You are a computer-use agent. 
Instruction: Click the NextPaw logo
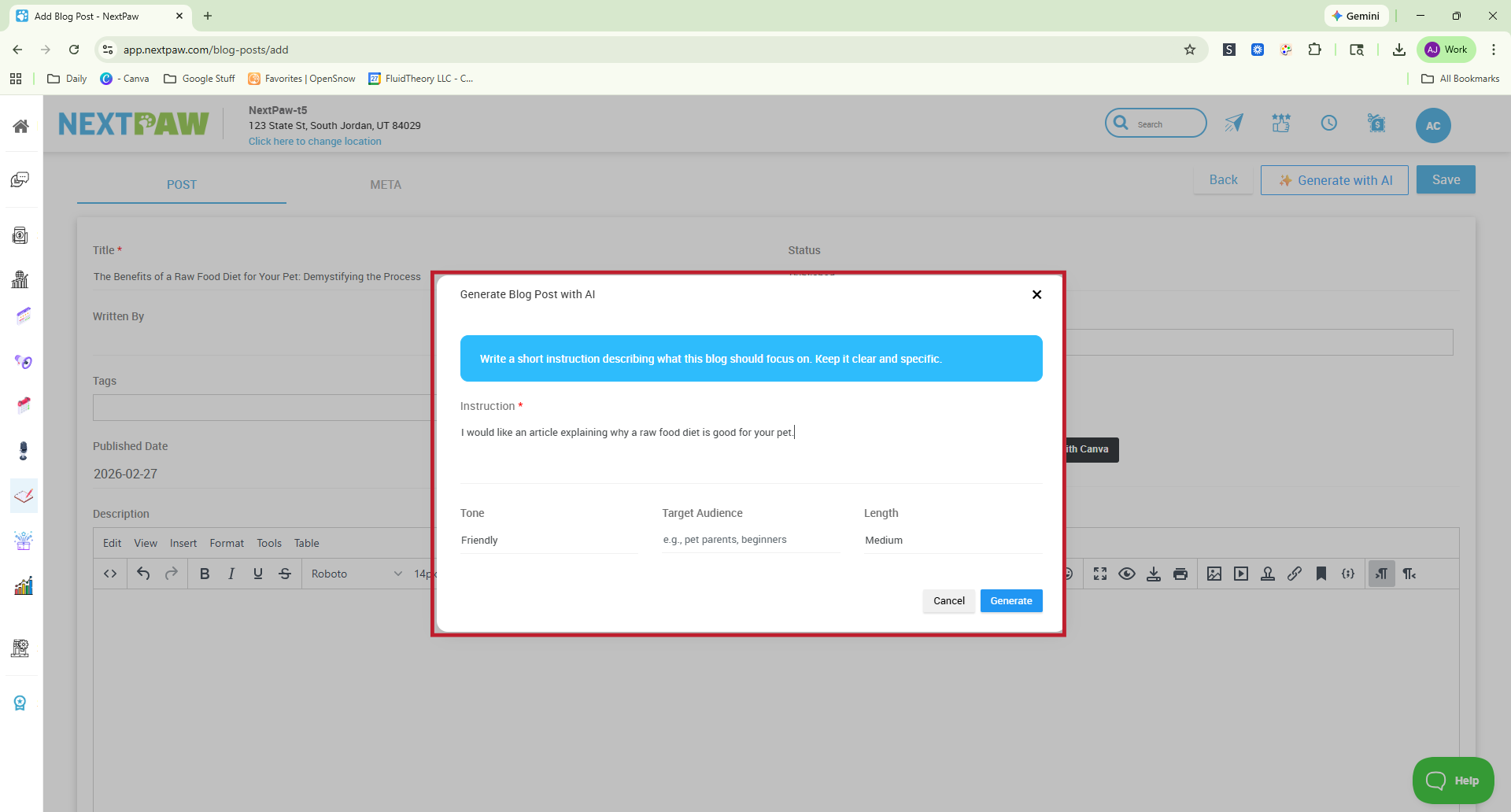(134, 124)
